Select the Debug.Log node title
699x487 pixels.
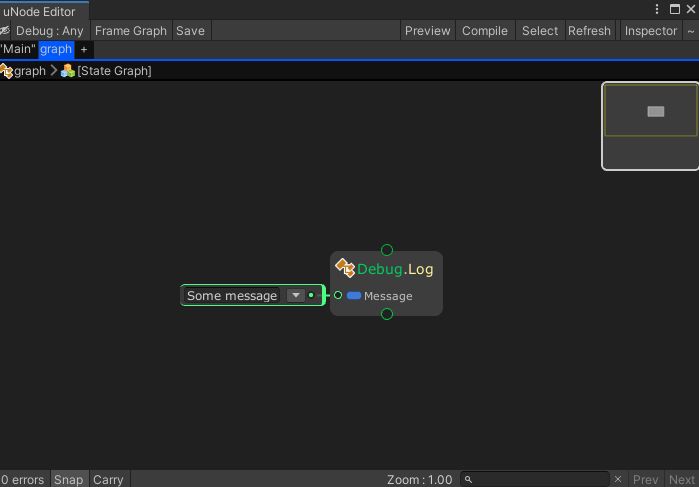(x=395, y=269)
